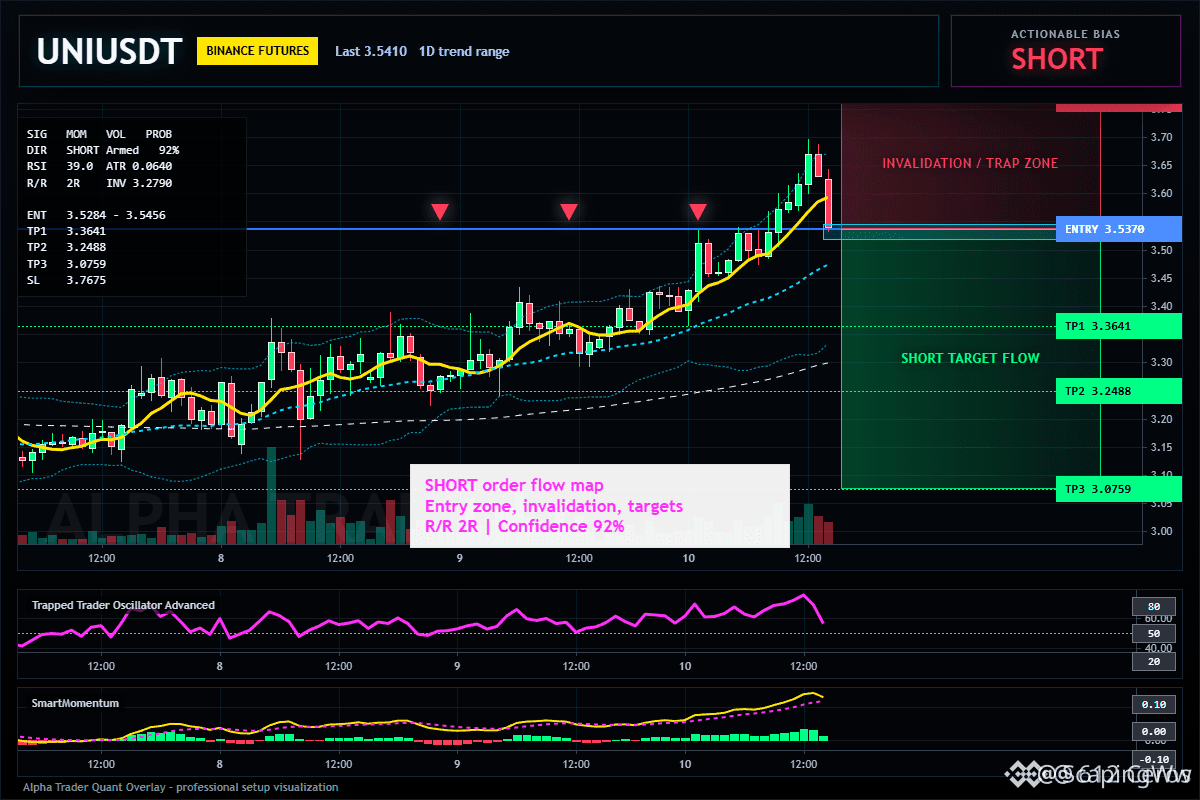Click the middle red triangle signal marker
This screenshot has height=800, width=1200.
(569, 211)
